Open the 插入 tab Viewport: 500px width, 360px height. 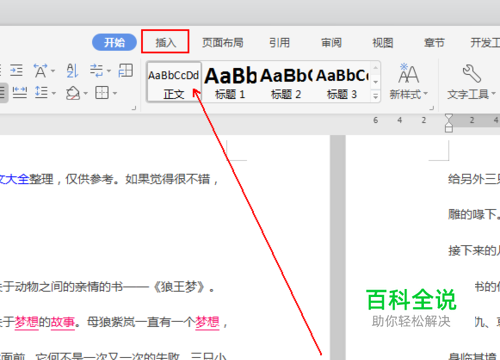point(165,42)
